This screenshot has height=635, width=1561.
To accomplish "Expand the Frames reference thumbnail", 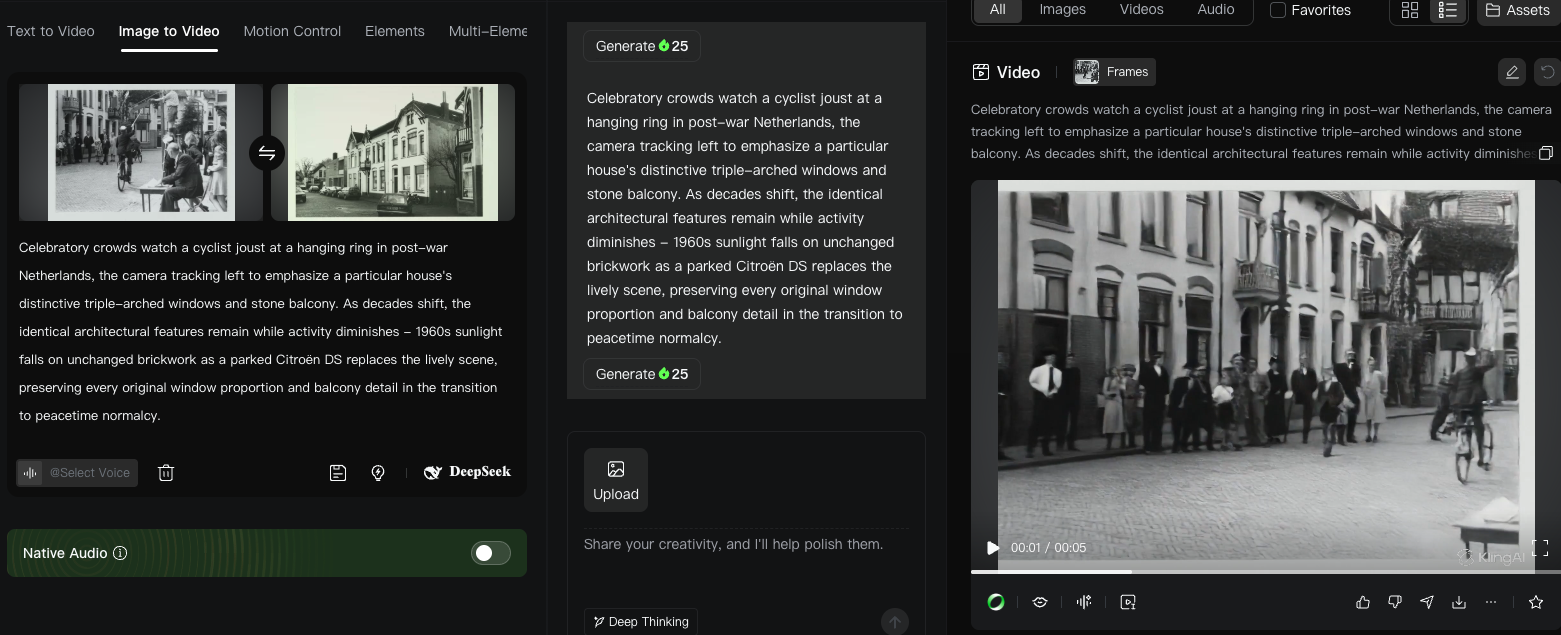I will 1114,72.
